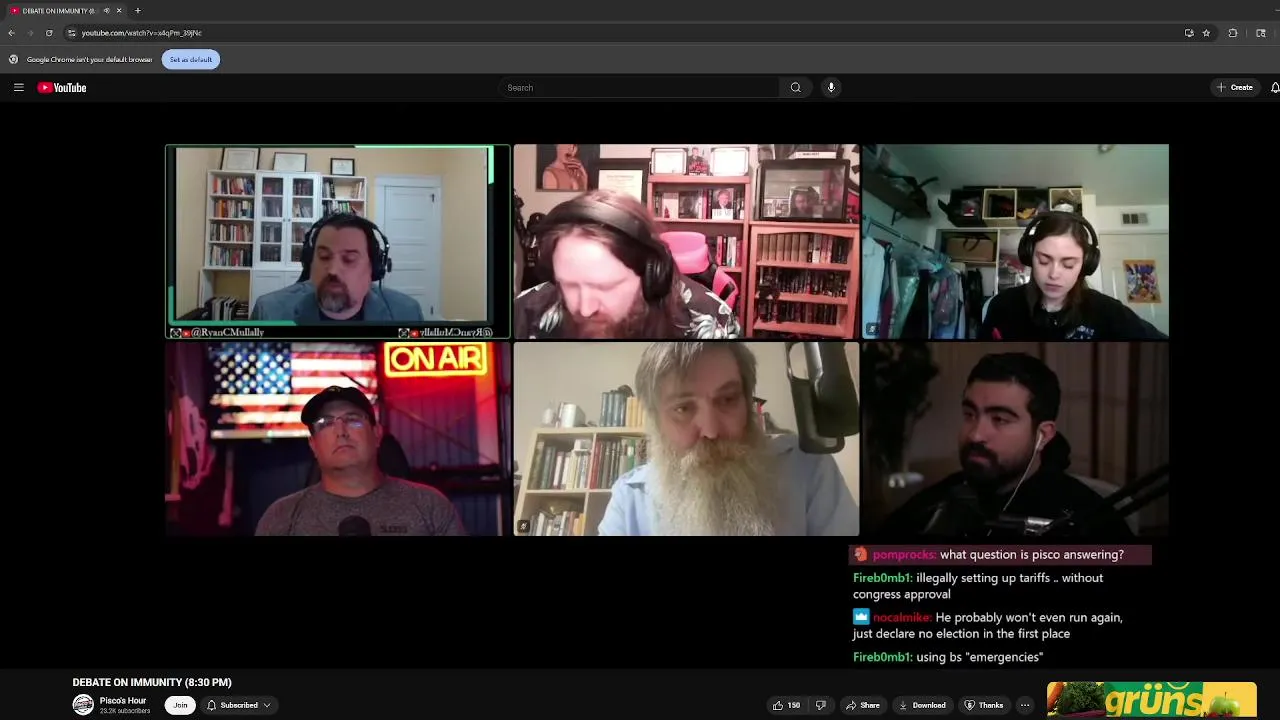Click the Create button
This screenshot has width=1280, height=720.
[1235, 88]
